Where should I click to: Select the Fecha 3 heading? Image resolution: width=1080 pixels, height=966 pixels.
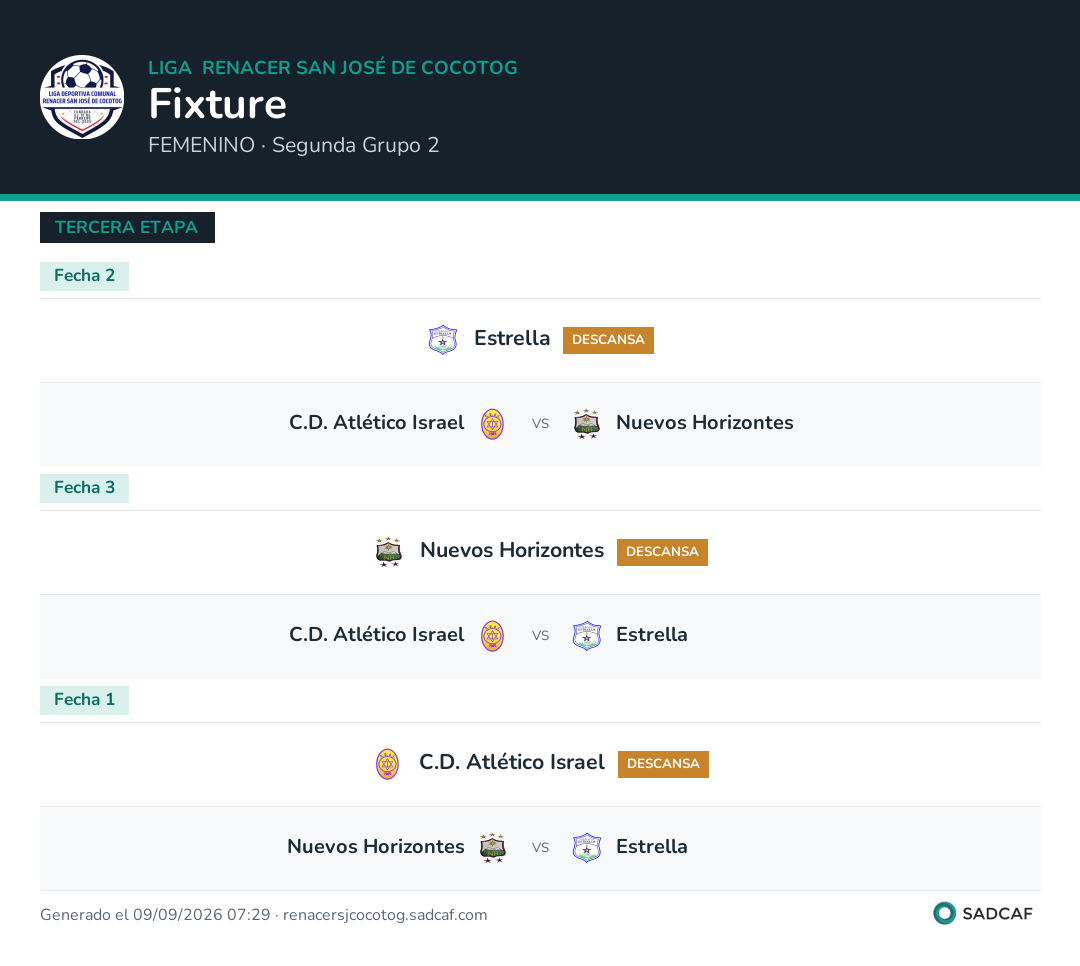tap(84, 488)
